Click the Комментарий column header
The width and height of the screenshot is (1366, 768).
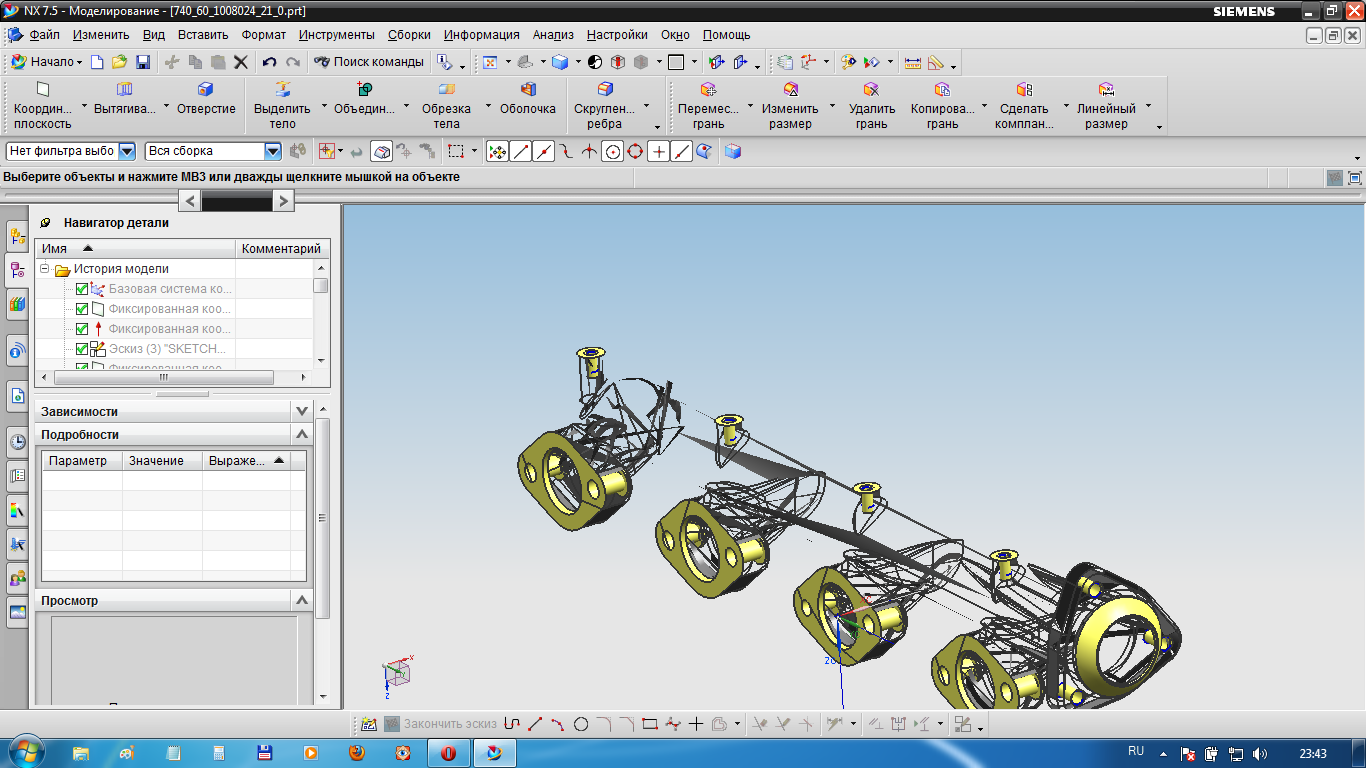[x=282, y=249]
